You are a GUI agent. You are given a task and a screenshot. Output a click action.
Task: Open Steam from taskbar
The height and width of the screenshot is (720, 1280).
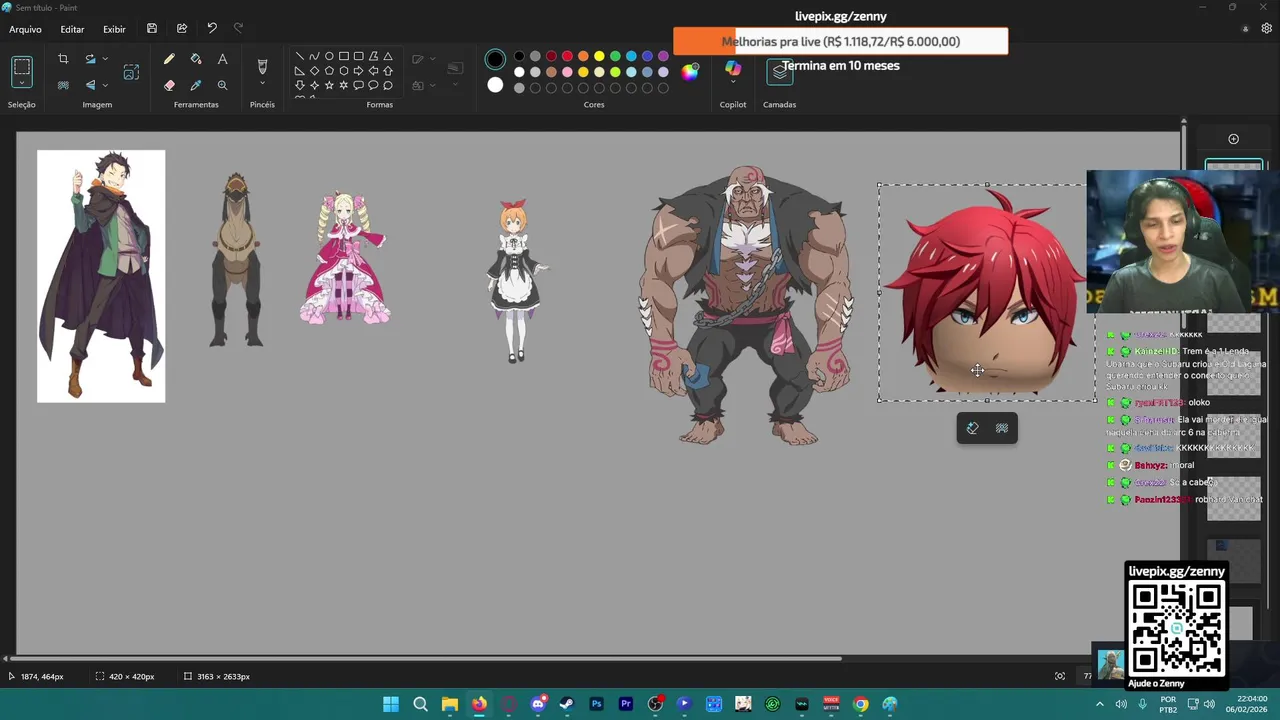pos(567,704)
